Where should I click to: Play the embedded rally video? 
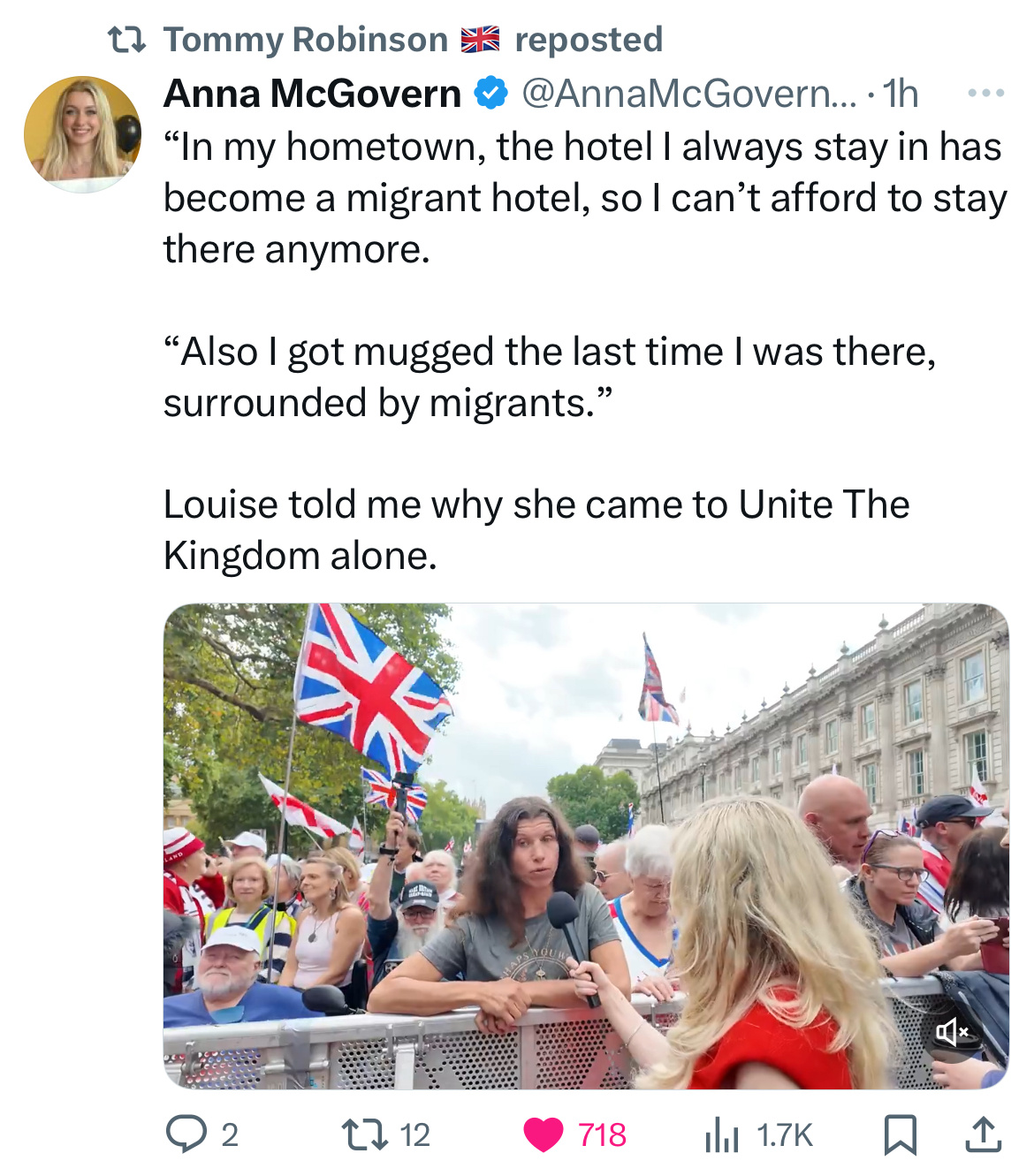tap(586, 846)
